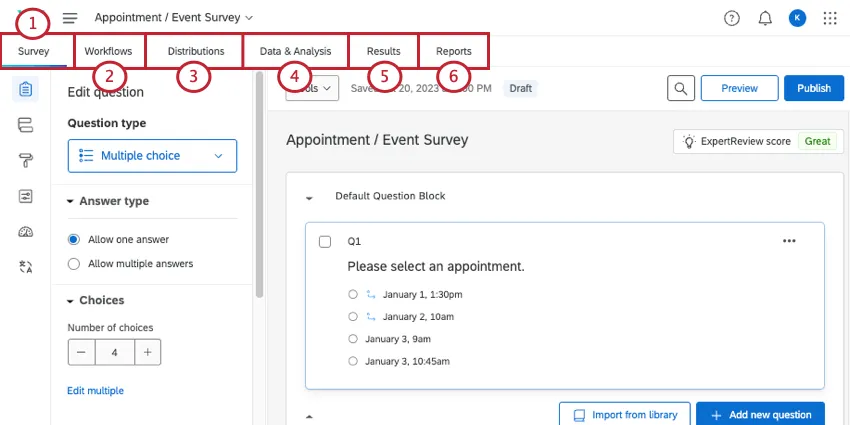Viewport: 850px width, 425px height.
Task: Open the notifications bell
Action: 765,18
